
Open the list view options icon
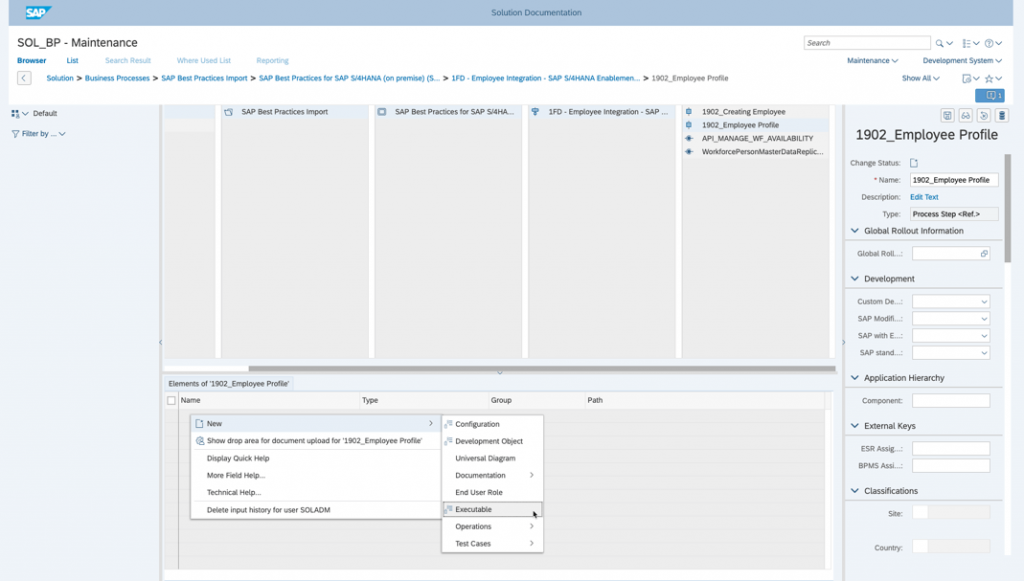pyautogui.click(x=967, y=43)
